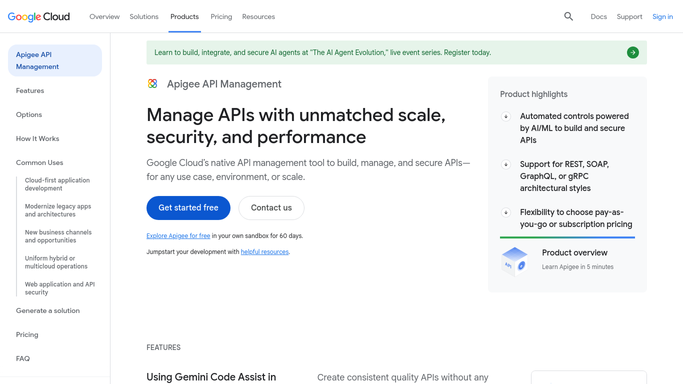Open New business channels and opportunities link

[x=58, y=236]
